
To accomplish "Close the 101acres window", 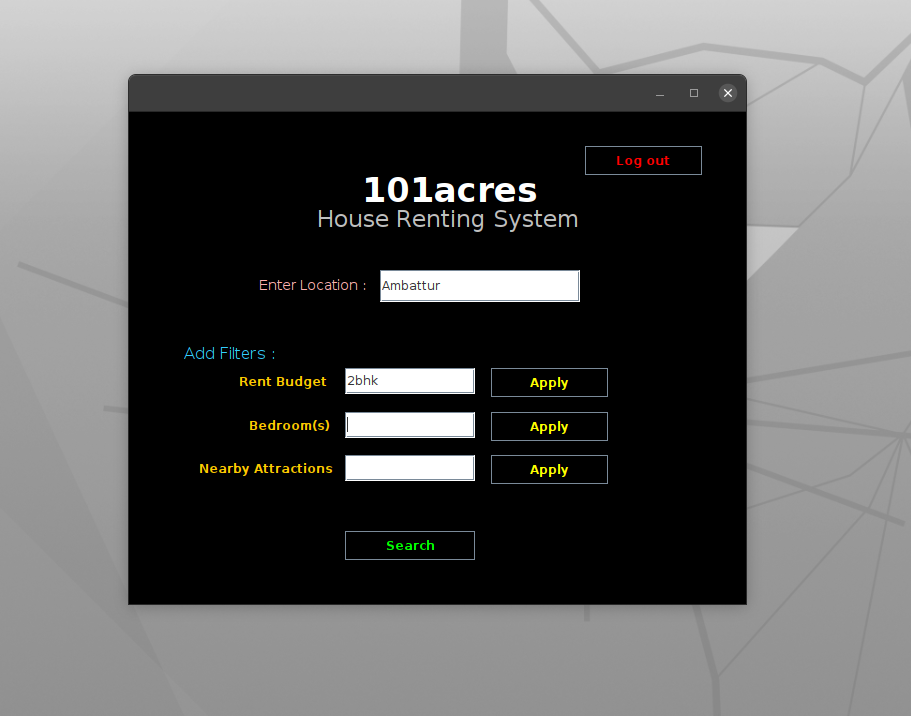I will click(727, 92).
